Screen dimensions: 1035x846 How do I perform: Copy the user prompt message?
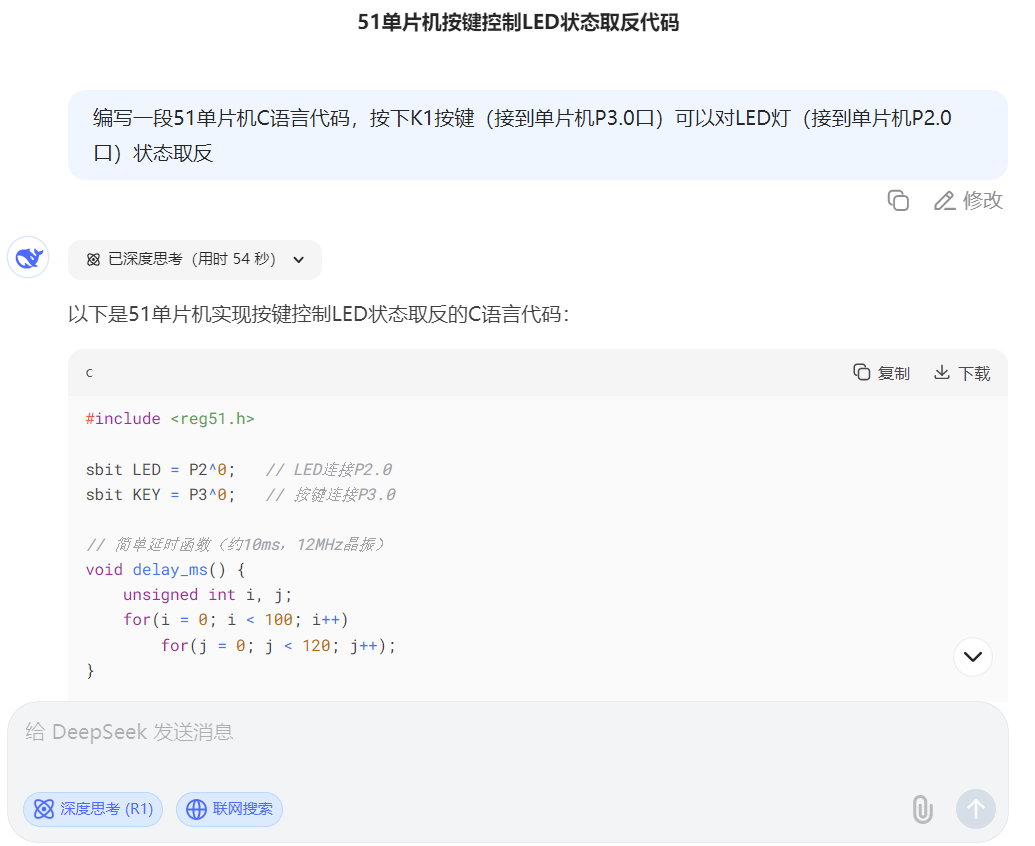(x=898, y=201)
